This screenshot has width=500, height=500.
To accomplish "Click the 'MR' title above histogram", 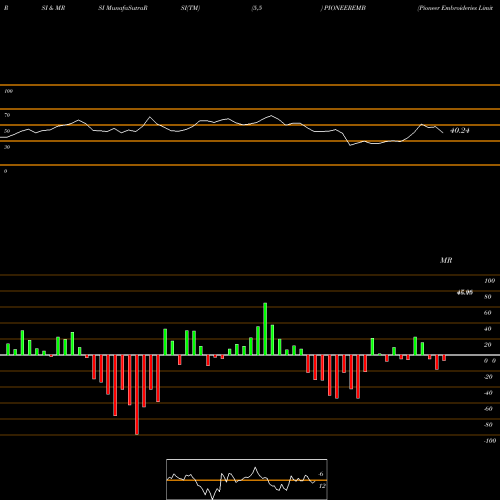I will (446, 260).
